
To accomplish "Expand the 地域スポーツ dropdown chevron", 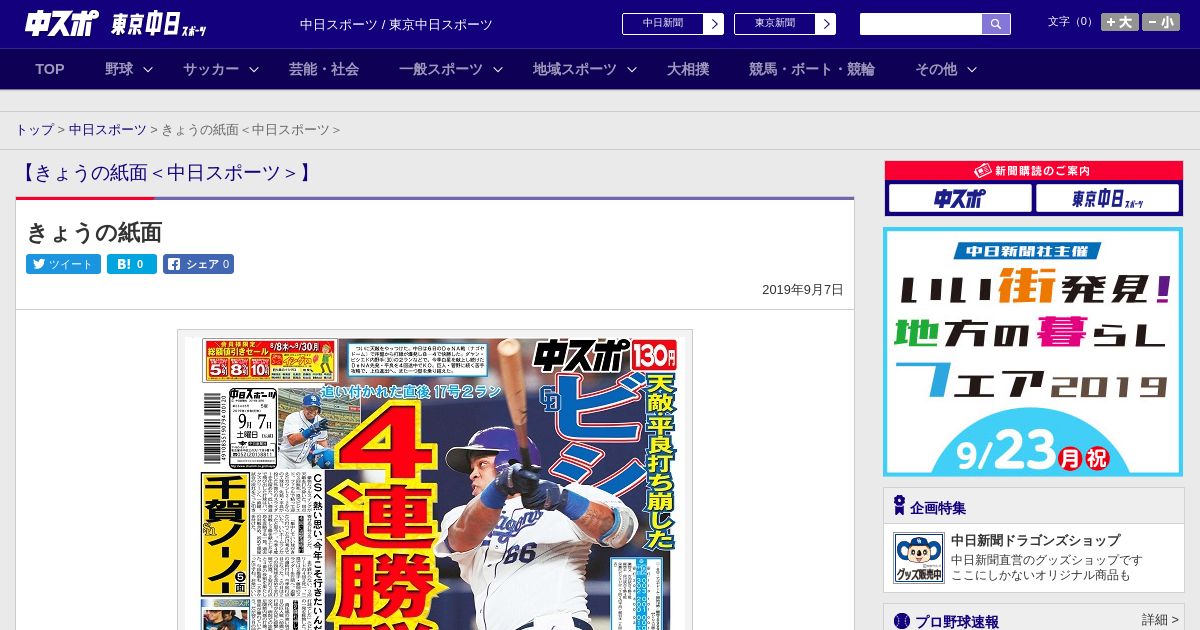I will [x=632, y=69].
